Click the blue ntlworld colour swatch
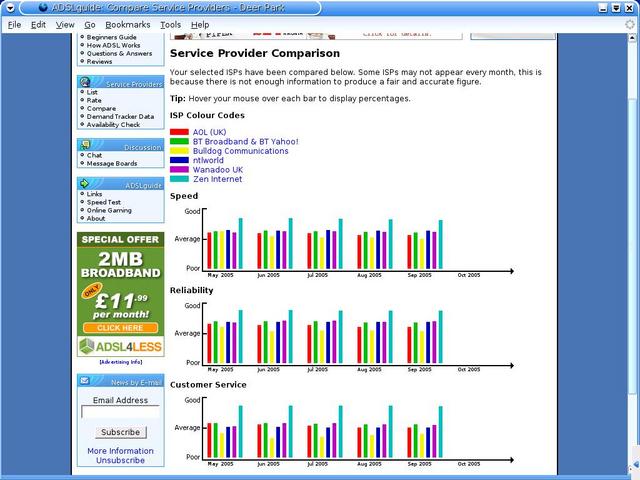 179,160
